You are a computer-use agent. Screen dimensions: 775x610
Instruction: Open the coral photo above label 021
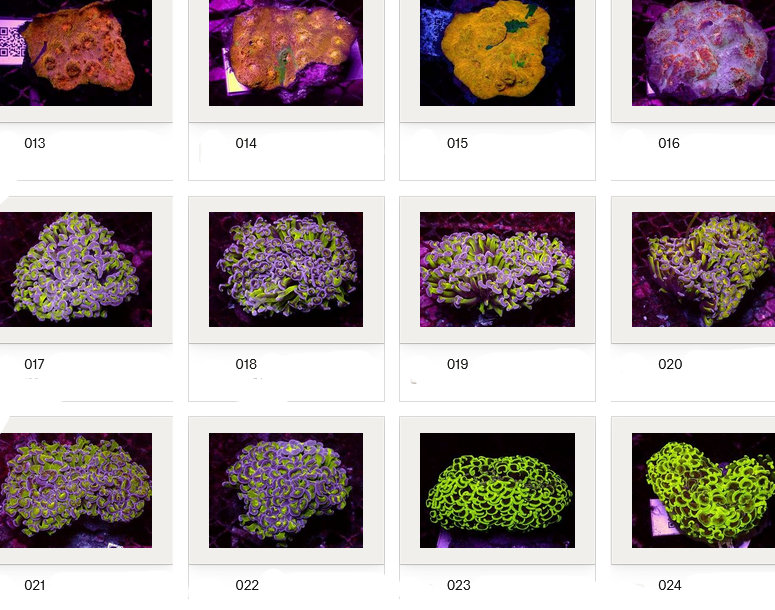[x=75, y=490]
